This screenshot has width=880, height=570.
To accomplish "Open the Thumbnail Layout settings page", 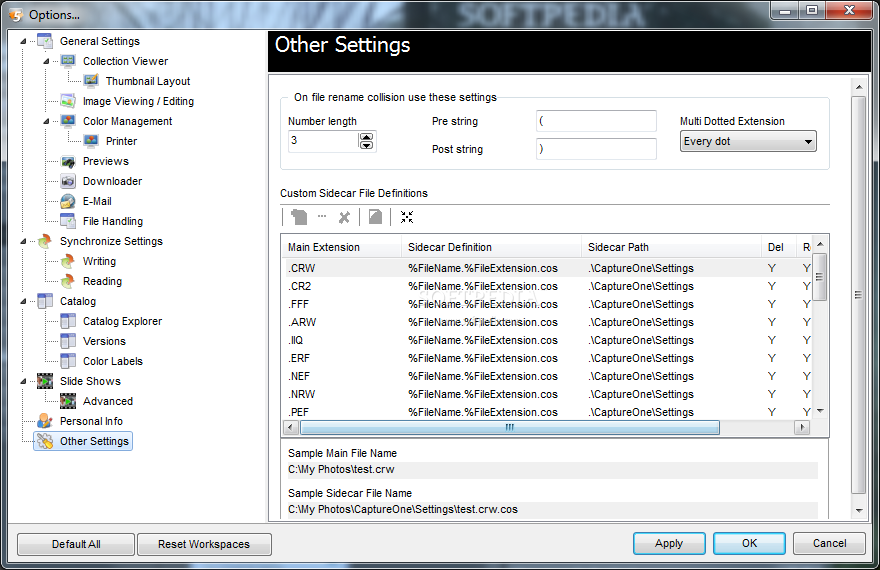I will click(148, 81).
